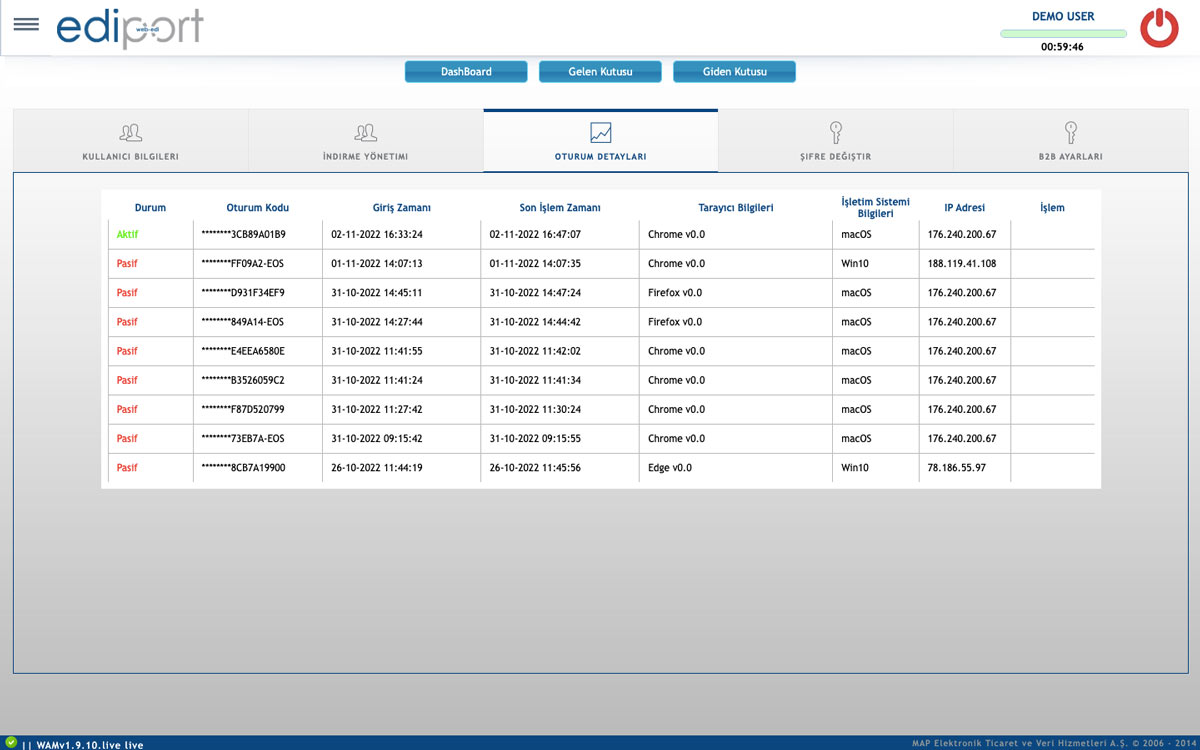1200x750 pixels.
Task: Click the Durum column header
Action: click(150, 208)
